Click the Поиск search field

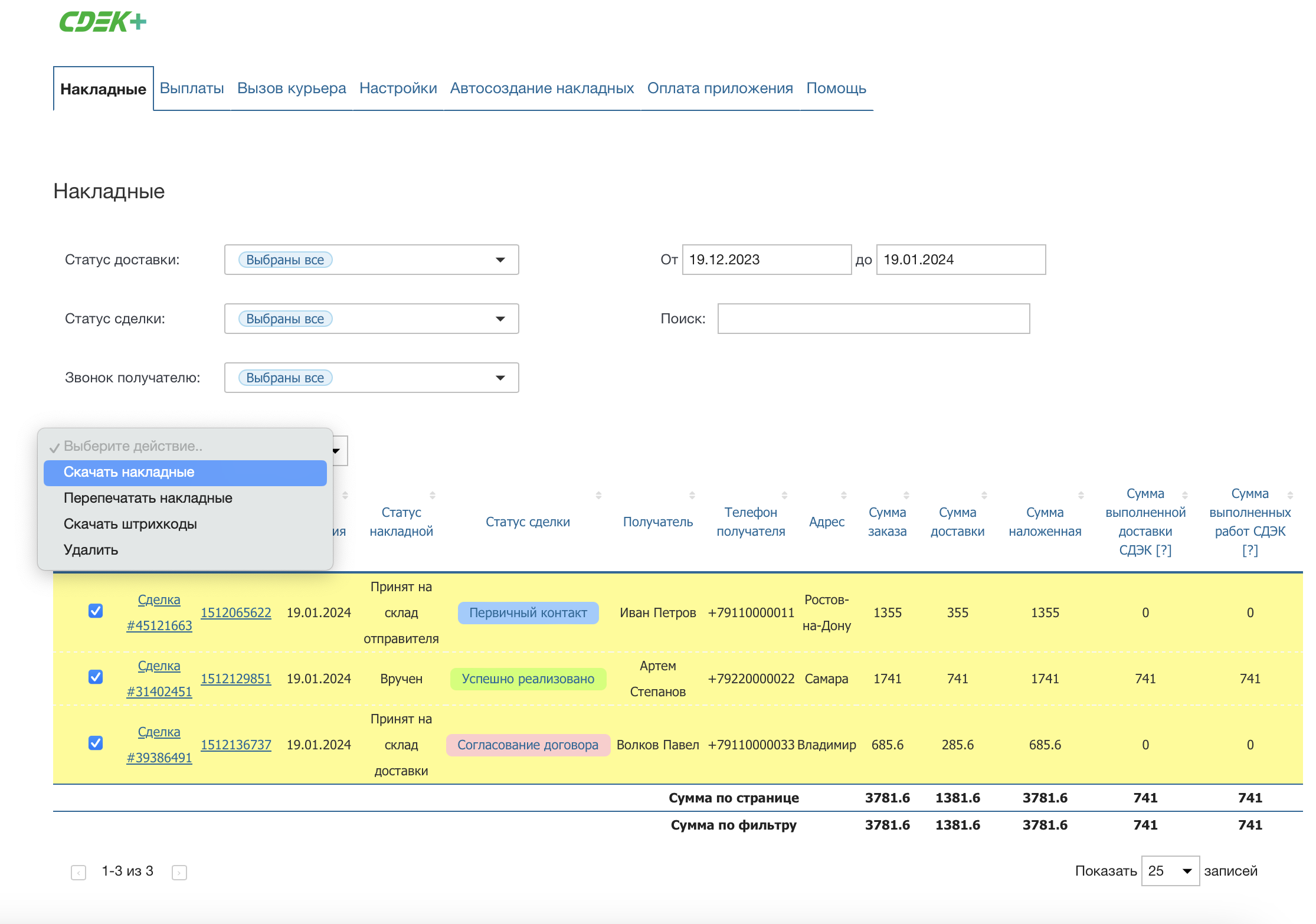tap(873, 319)
